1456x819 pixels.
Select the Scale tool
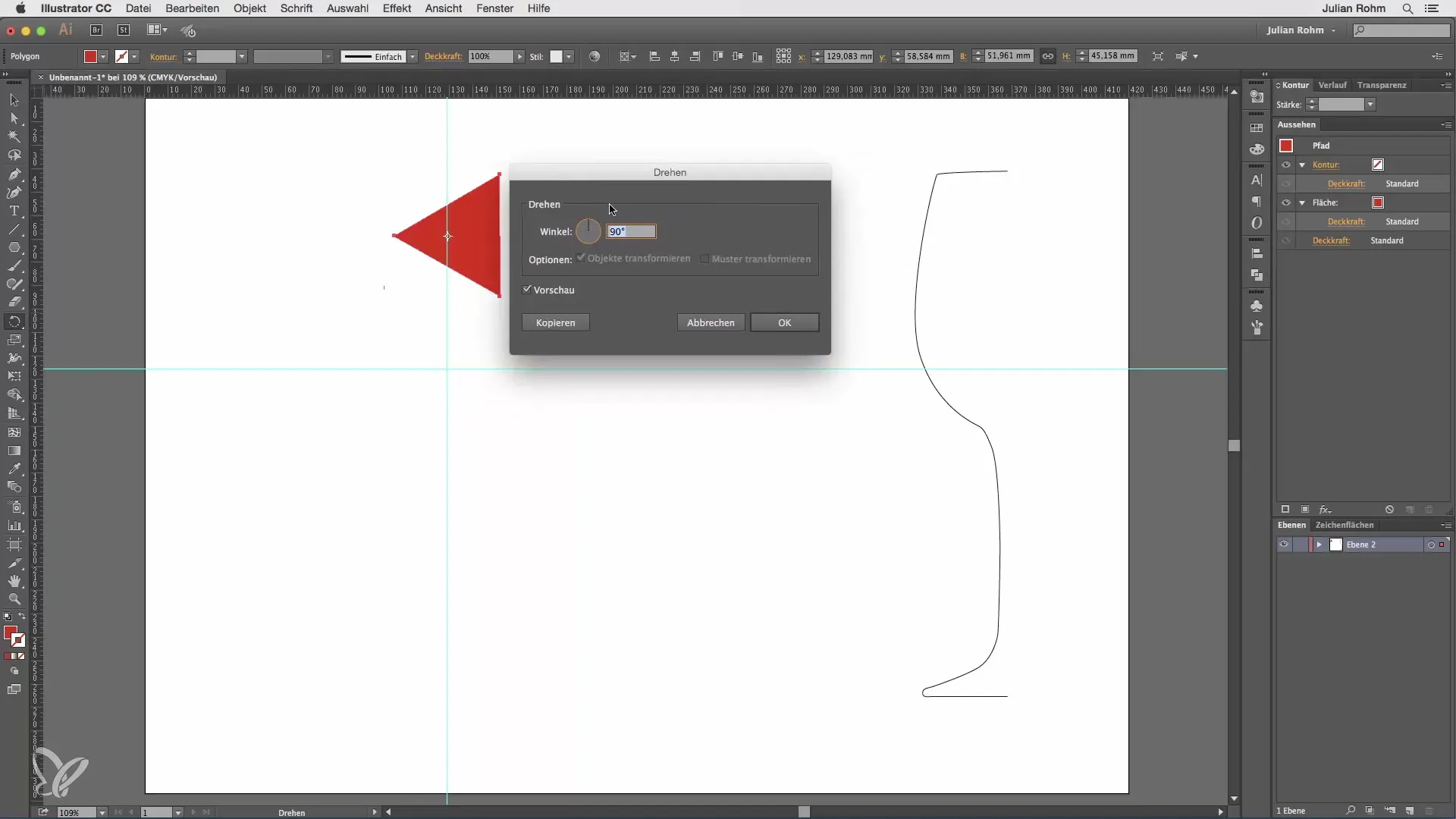pyautogui.click(x=14, y=340)
